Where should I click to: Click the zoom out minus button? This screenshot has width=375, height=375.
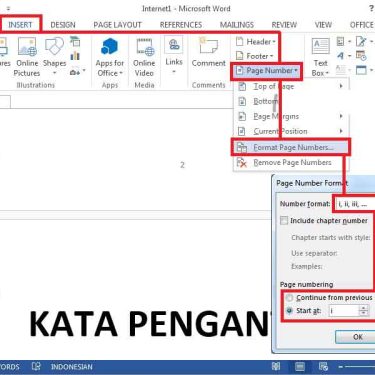pos(340,367)
